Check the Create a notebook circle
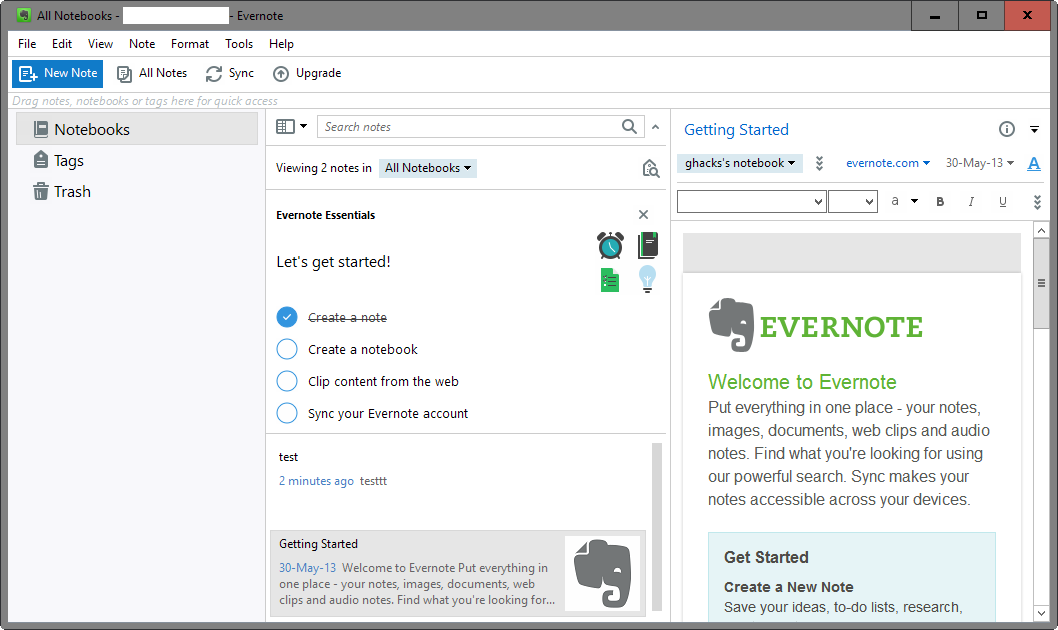 [x=287, y=349]
